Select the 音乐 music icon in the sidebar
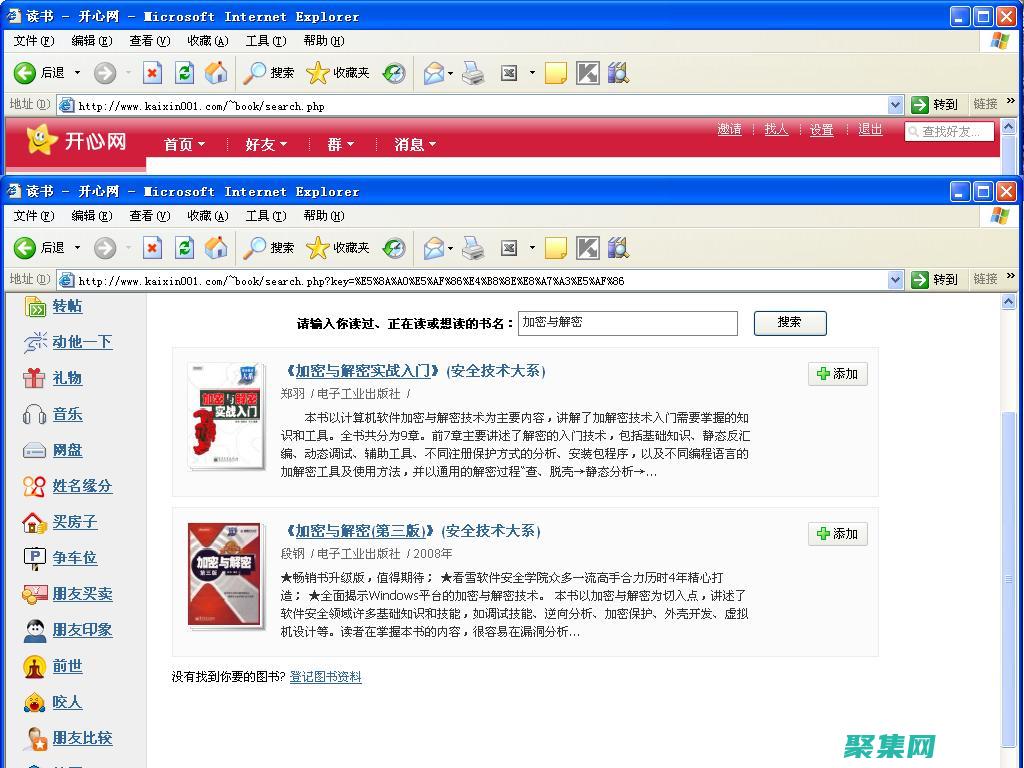The height and width of the screenshot is (768, 1024). coord(34,414)
